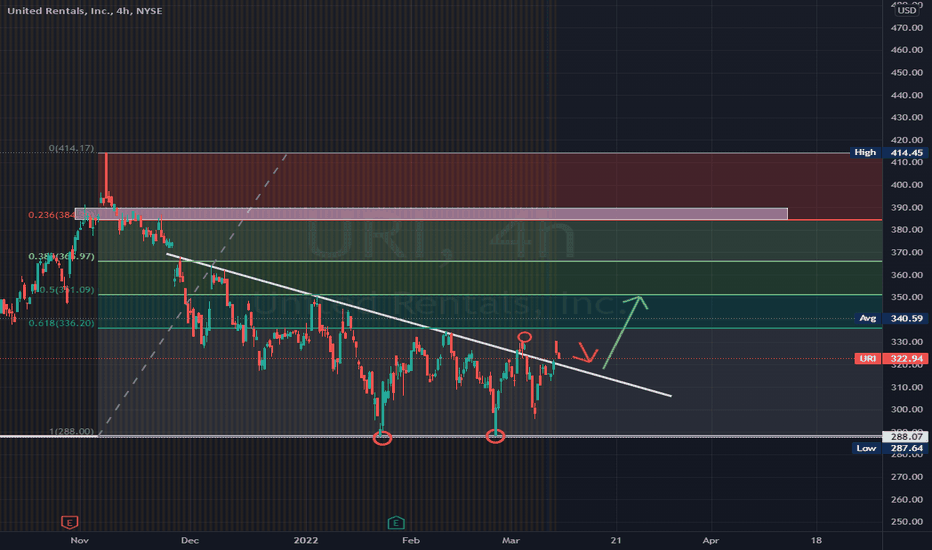Click the 470.00 price scale value
932x550 pixels.
[907, 27]
